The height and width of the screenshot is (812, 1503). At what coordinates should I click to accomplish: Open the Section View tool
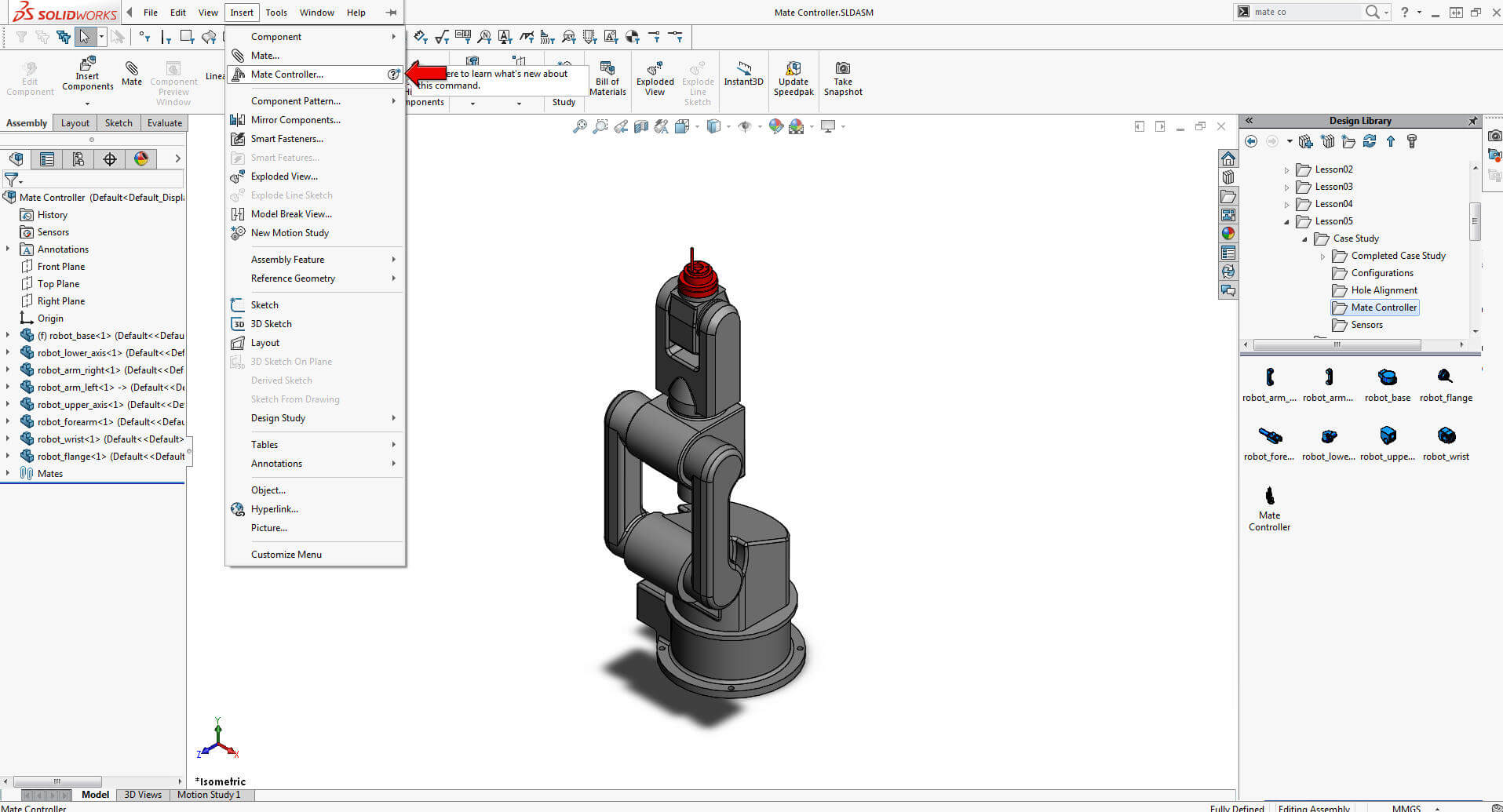coord(640,126)
